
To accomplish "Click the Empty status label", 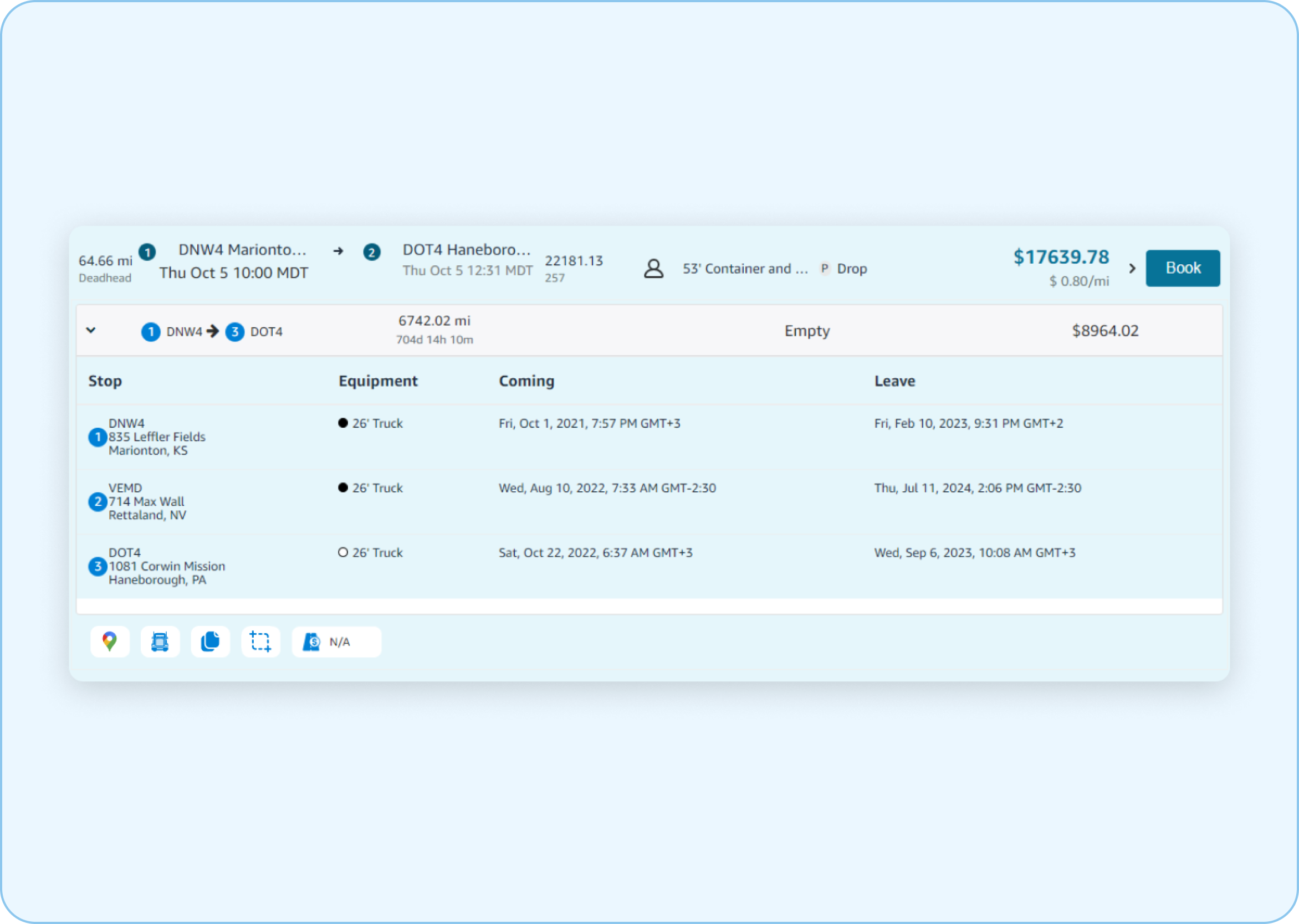I will (x=807, y=331).
